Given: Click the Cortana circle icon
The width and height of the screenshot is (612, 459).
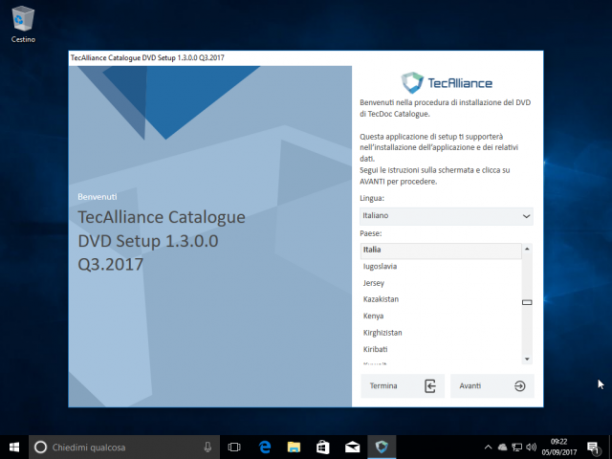Looking at the screenshot, I should (x=41, y=447).
